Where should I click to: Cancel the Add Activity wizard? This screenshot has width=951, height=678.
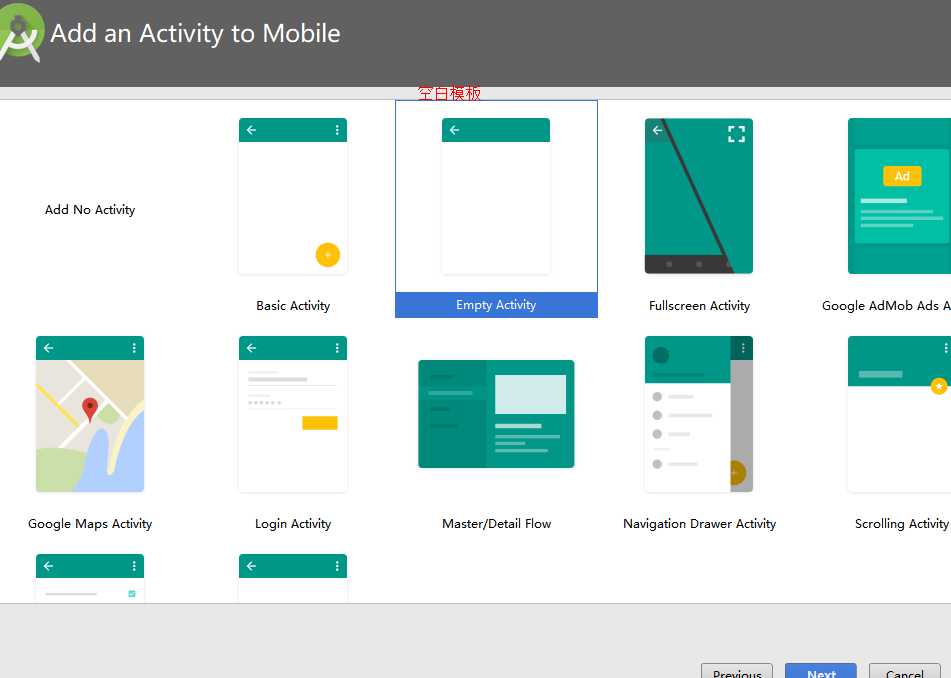coord(904,671)
